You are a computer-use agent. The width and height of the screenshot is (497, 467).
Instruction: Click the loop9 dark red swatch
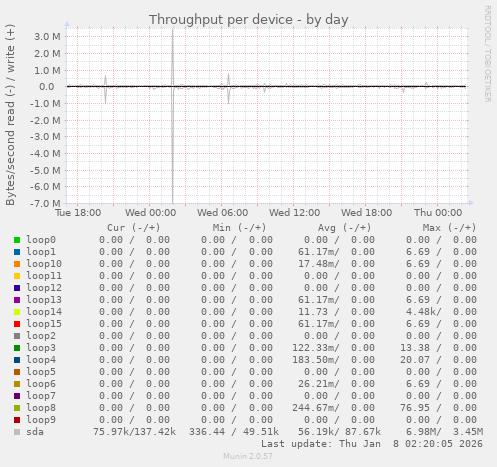point(17,420)
